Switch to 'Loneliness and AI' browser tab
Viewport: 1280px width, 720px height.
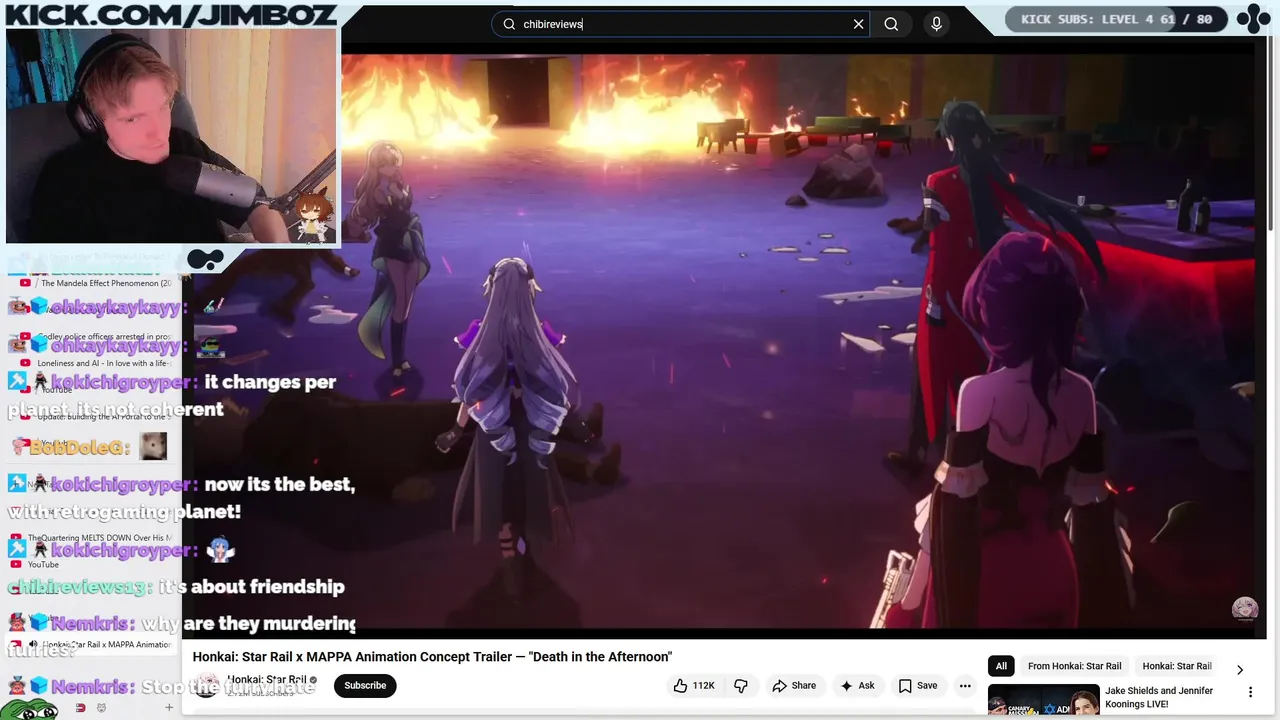pos(95,363)
